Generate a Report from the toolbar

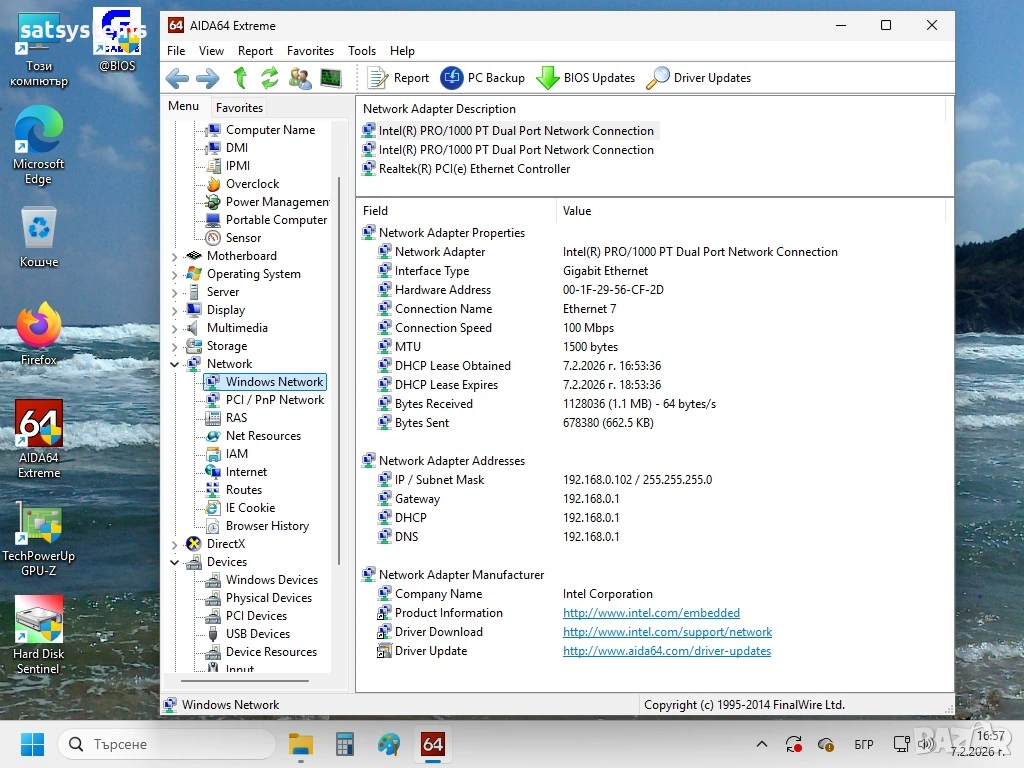point(398,78)
